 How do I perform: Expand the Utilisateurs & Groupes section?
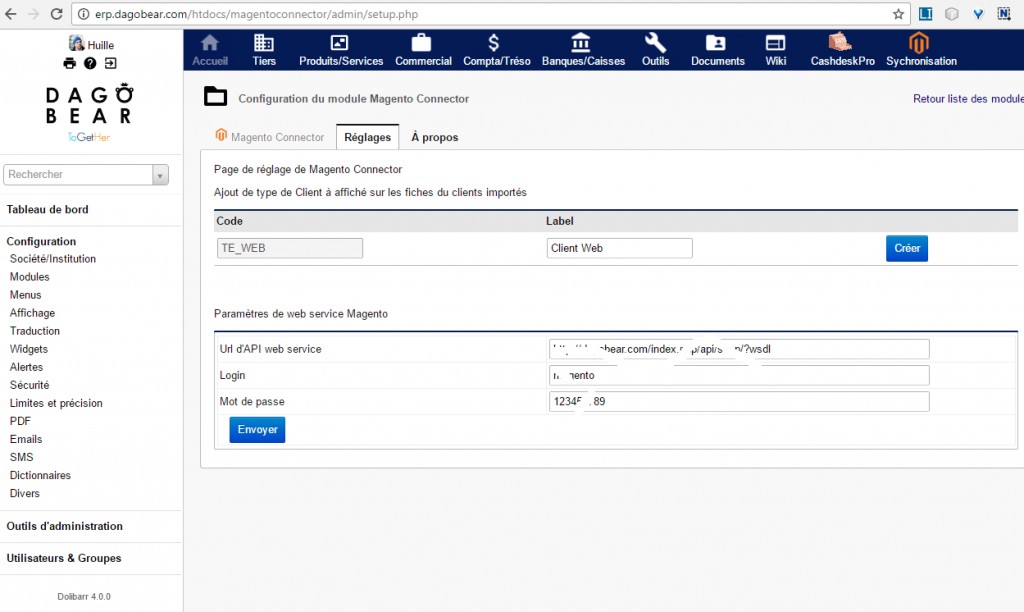point(64,558)
